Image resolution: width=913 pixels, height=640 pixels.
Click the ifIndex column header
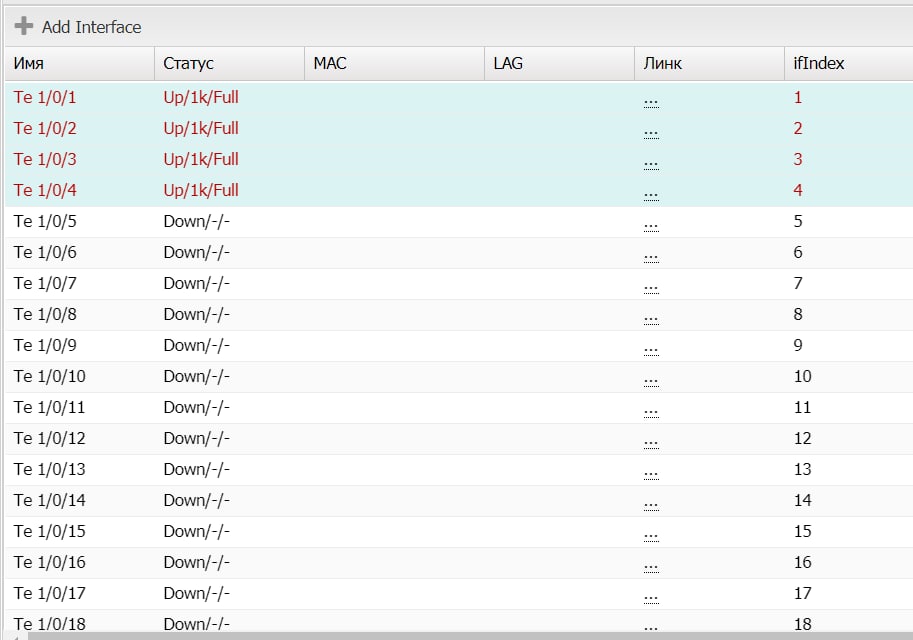[x=848, y=63]
